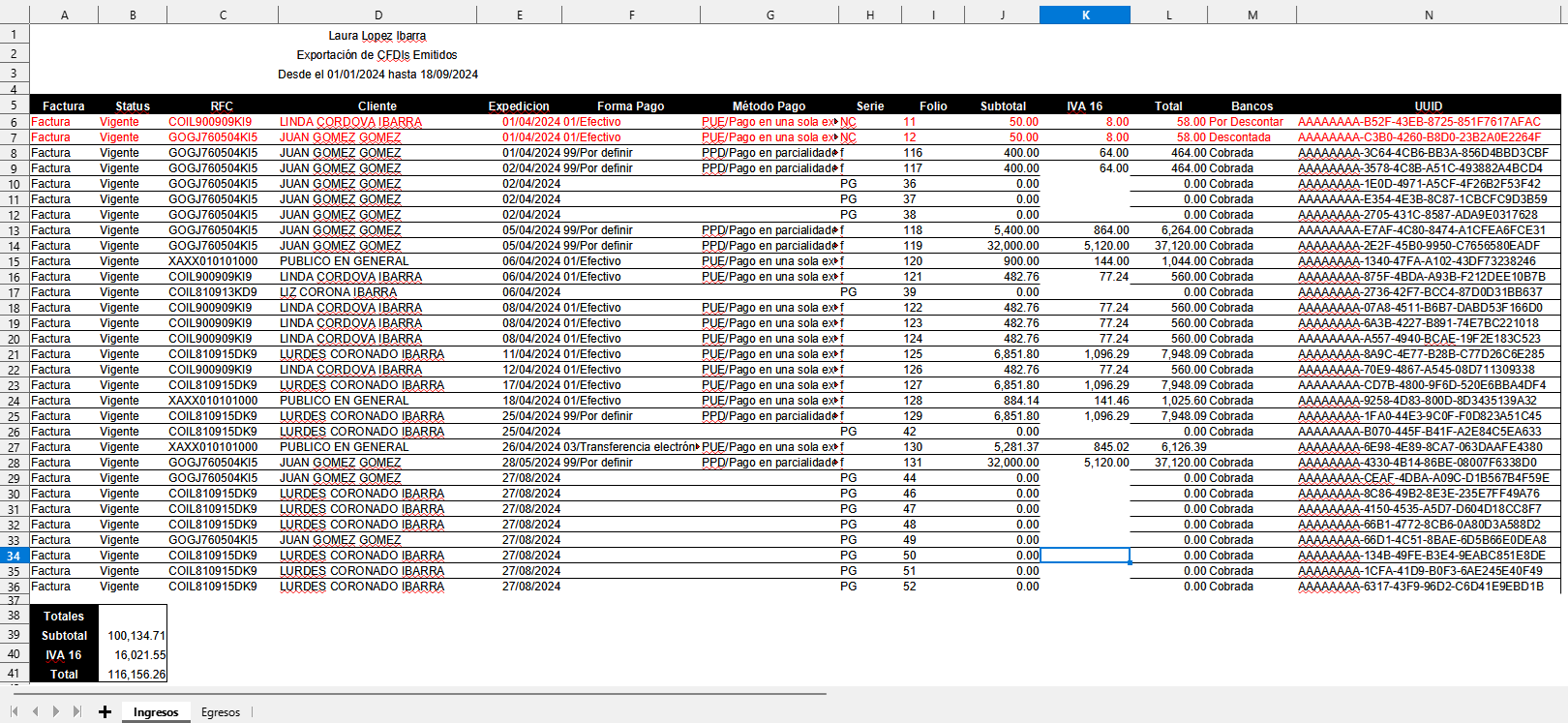1568x723 pixels.
Task: Click the 'Folio' column heading cell
Action: point(933,106)
